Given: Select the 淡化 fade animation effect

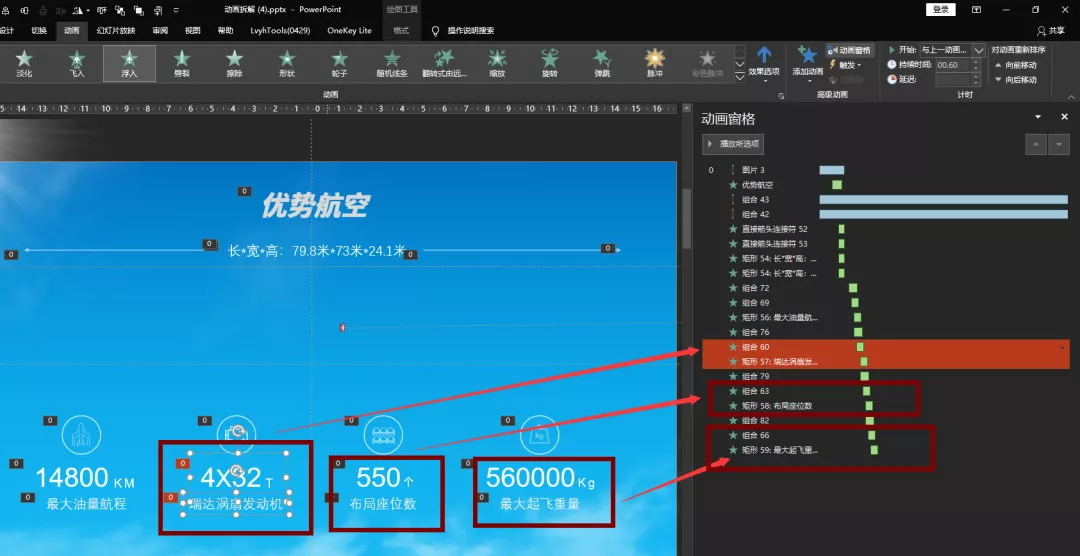Looking at the screenshot, I should [24, 63].
